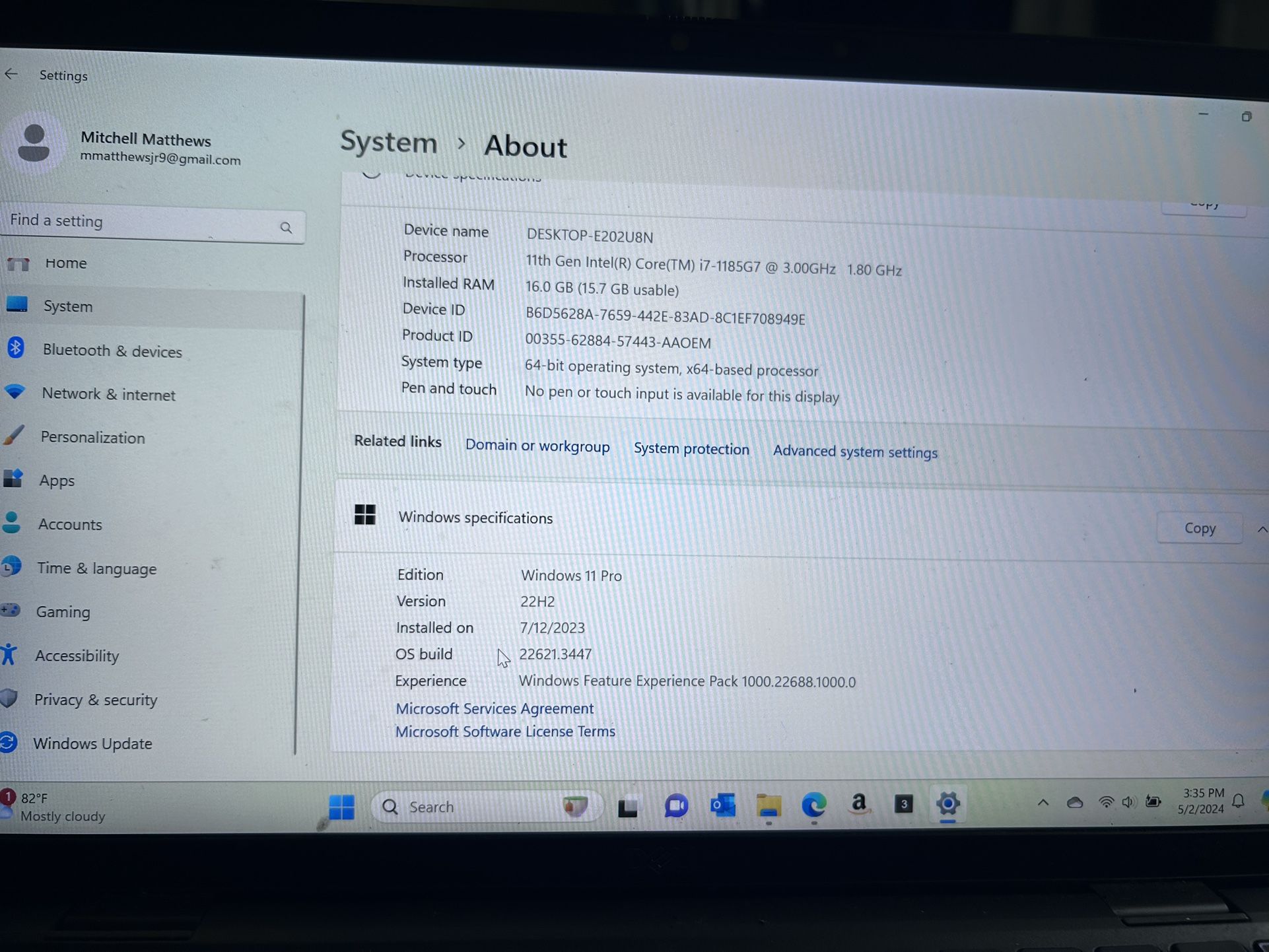The width and height of the screenshot is (1269, 952).
Task: Click the Gaming controller icon
Action: click(10, 610)
